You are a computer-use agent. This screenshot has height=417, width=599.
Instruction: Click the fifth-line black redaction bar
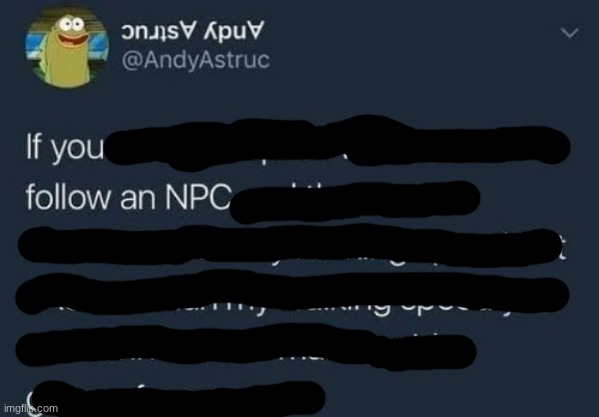click(x=246, y=347)
